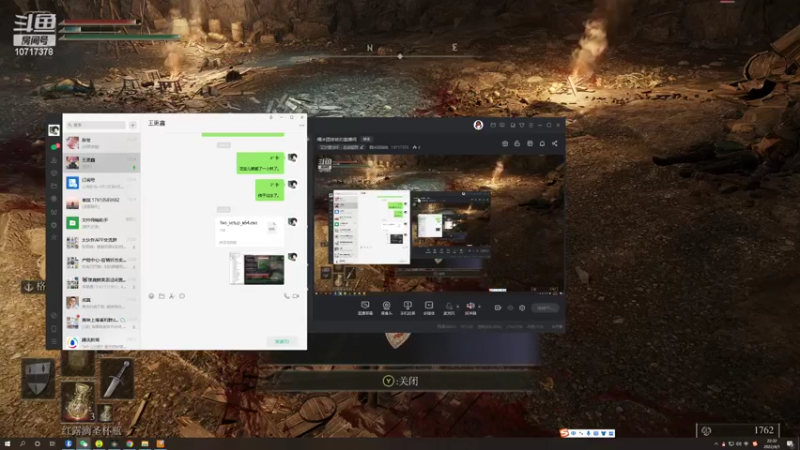The image size is (800, 450).
Task: Open Windows taskbar search
Action: point(22,444)
